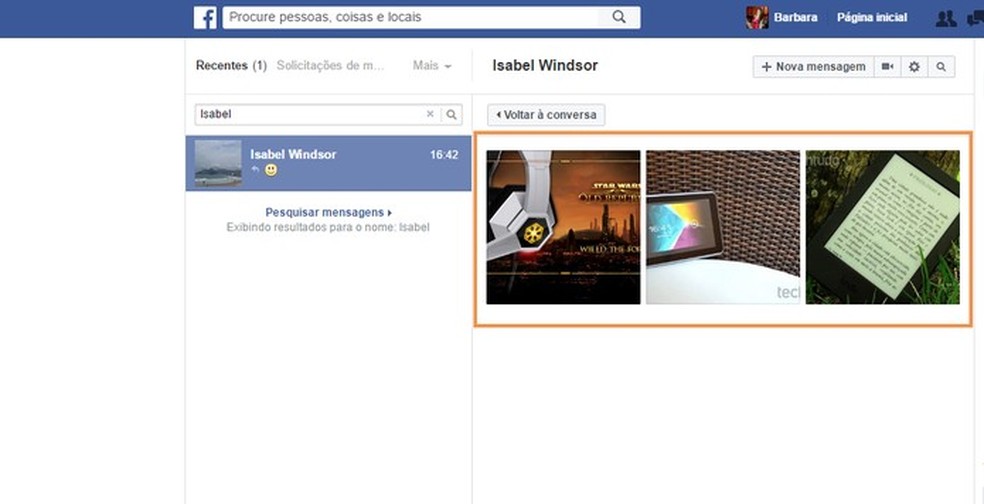
Task: Open the Star Wars Old Republic photo
Action: pos(563,227)
